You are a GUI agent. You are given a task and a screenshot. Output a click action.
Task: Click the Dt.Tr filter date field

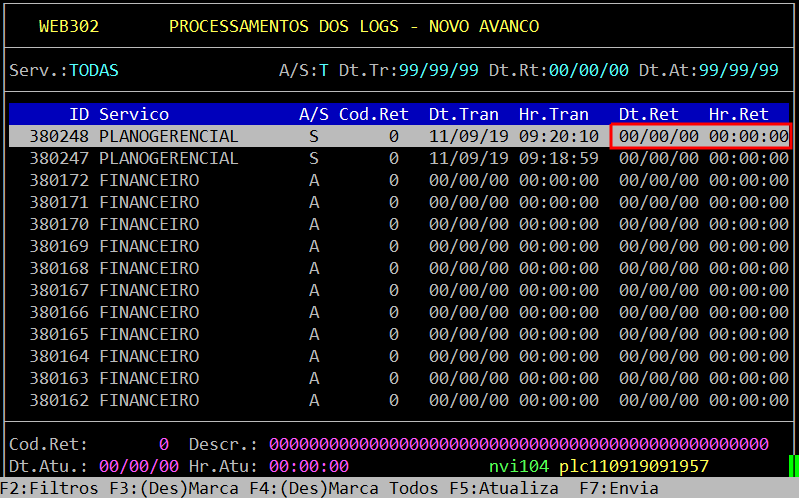point(439,71)
